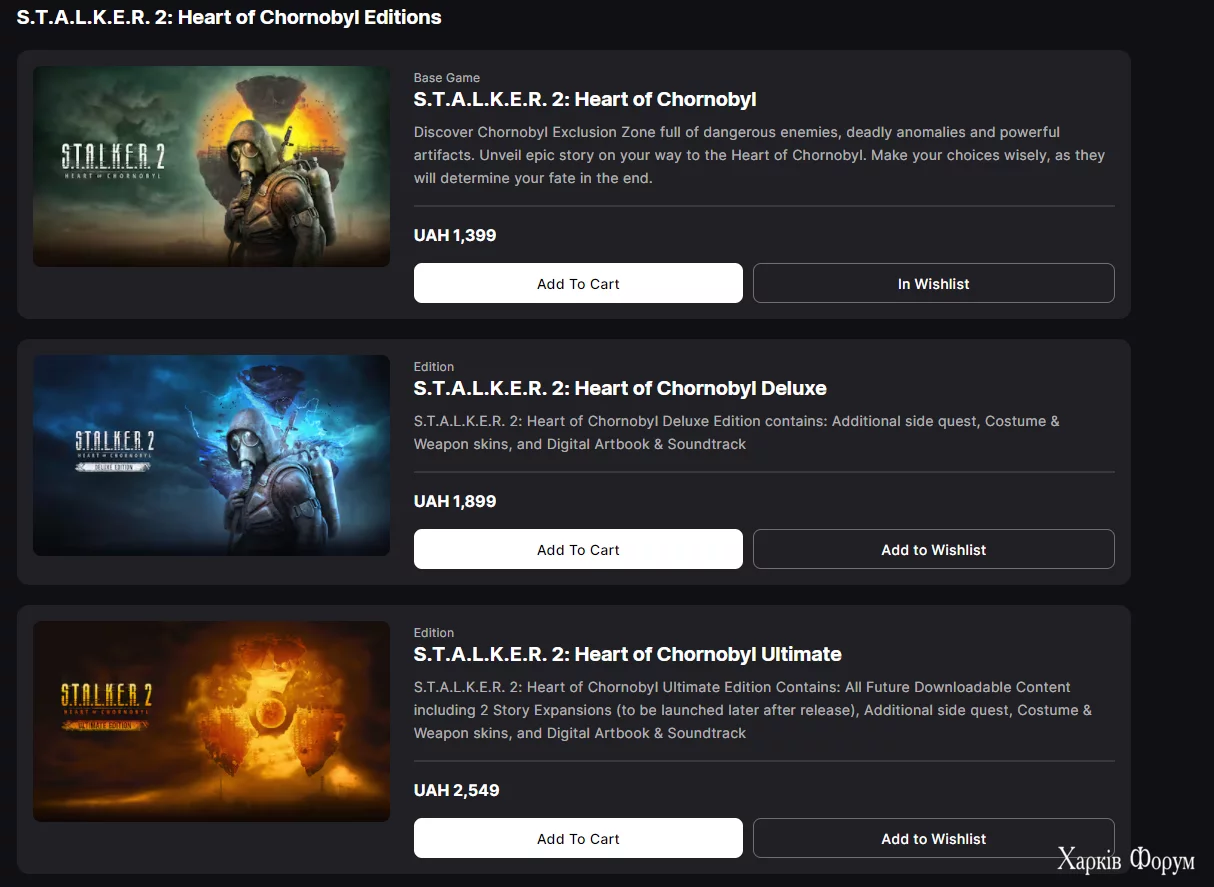
Task: Open the orange Ultimate Edition cover thumbnail
Action: pos(211,721)
